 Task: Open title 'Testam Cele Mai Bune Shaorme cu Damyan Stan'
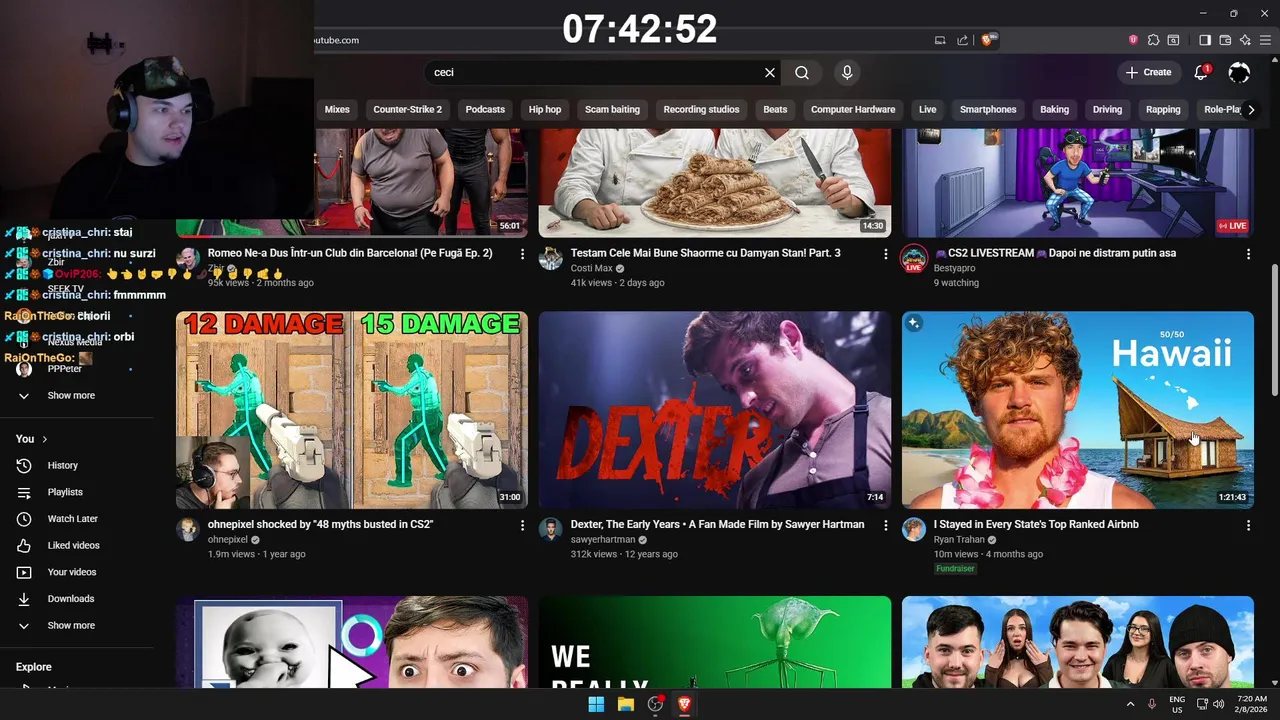(706, 253)
